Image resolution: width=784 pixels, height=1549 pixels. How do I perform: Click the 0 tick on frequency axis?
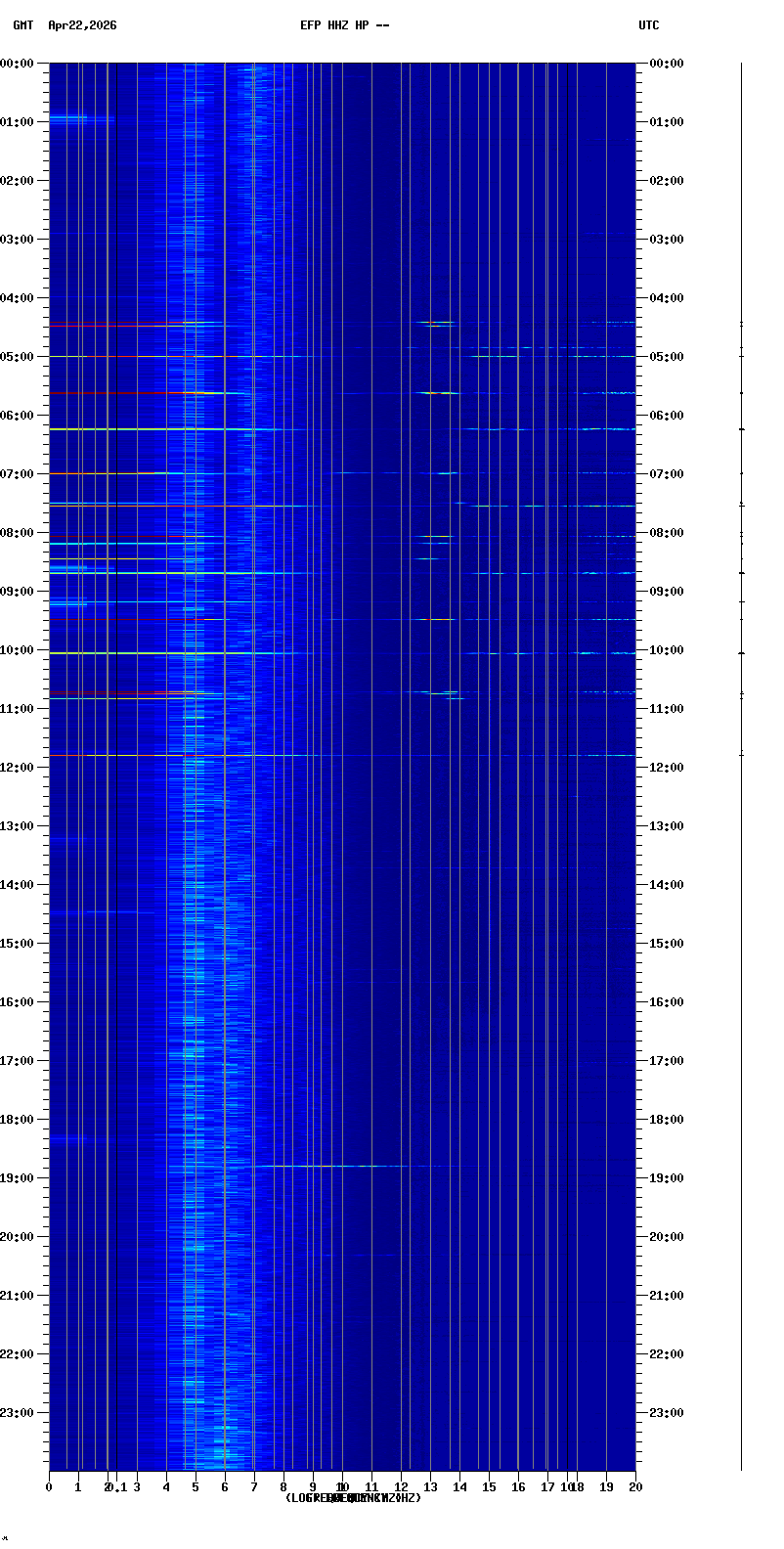click(x=49, y=1487)
